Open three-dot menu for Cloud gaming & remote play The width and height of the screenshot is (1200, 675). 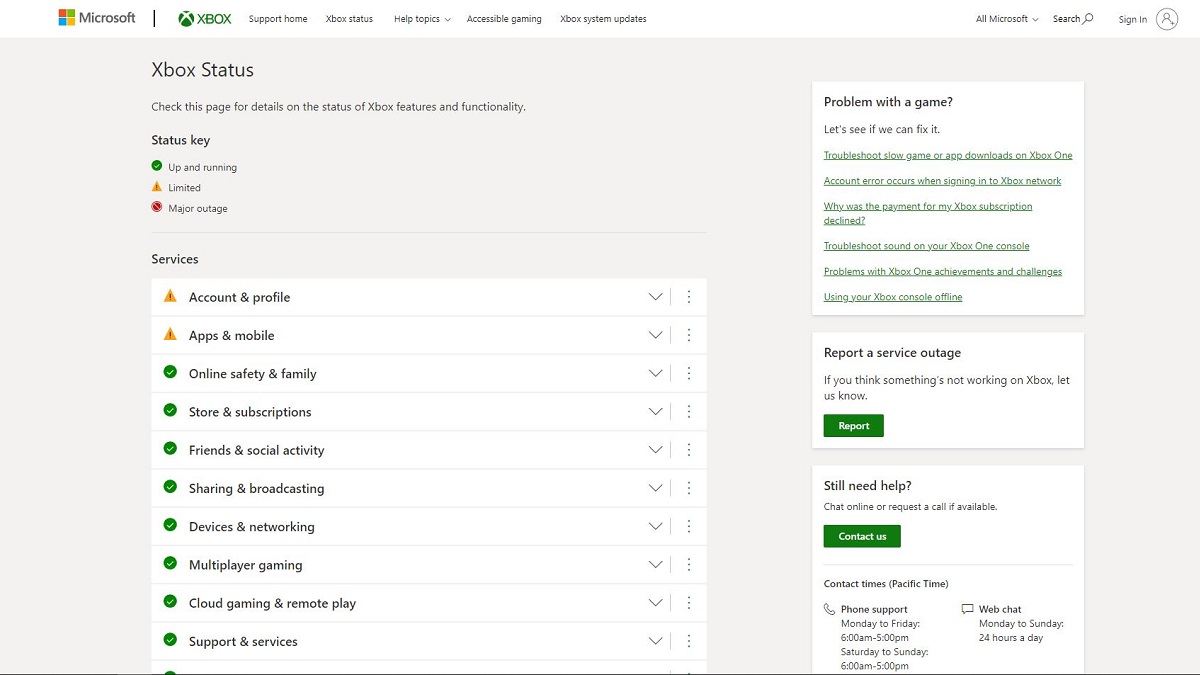tap(689, 603)
